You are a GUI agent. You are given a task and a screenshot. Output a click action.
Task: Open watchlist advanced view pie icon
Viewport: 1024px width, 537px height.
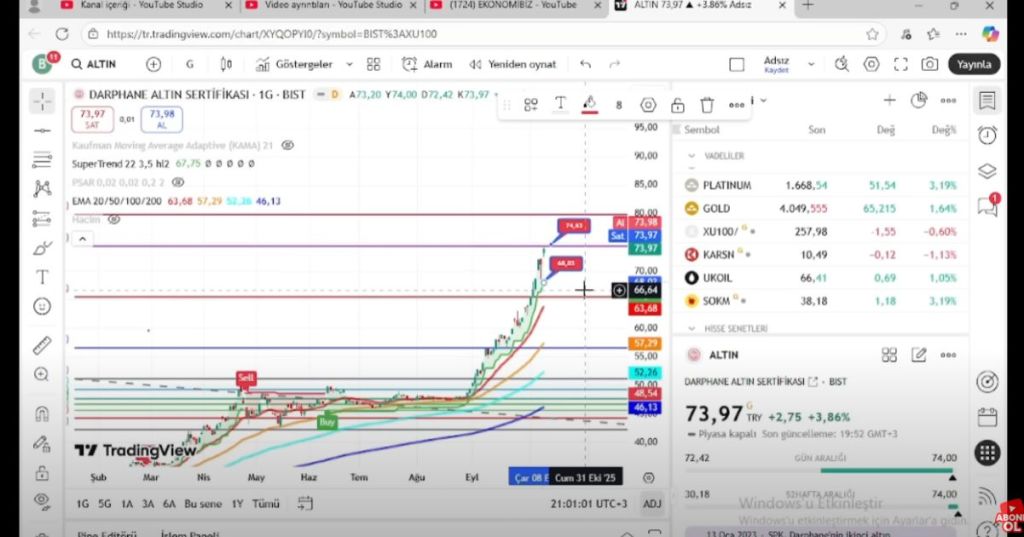[919, 100]
